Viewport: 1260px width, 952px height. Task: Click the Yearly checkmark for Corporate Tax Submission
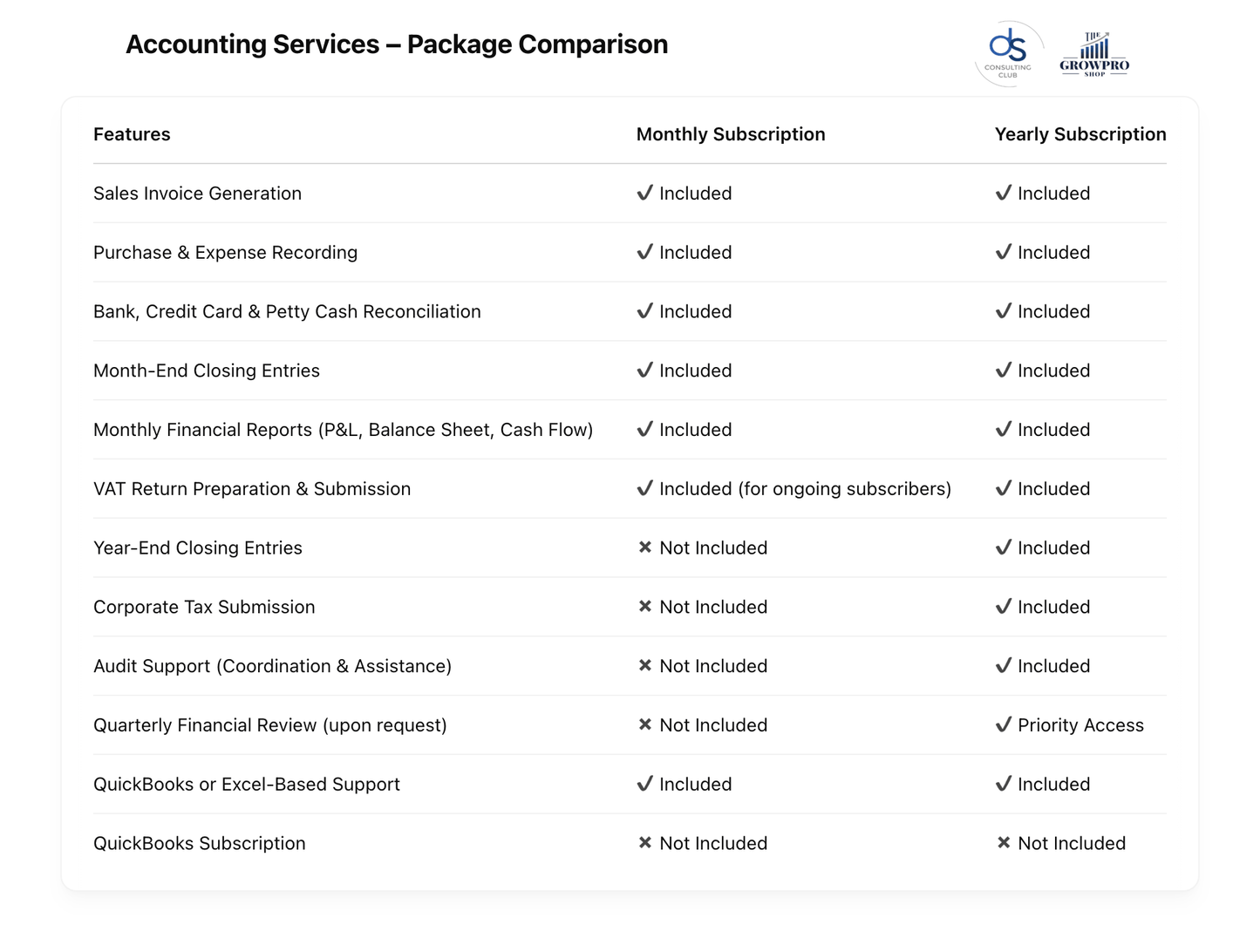tap(1004, 606)
